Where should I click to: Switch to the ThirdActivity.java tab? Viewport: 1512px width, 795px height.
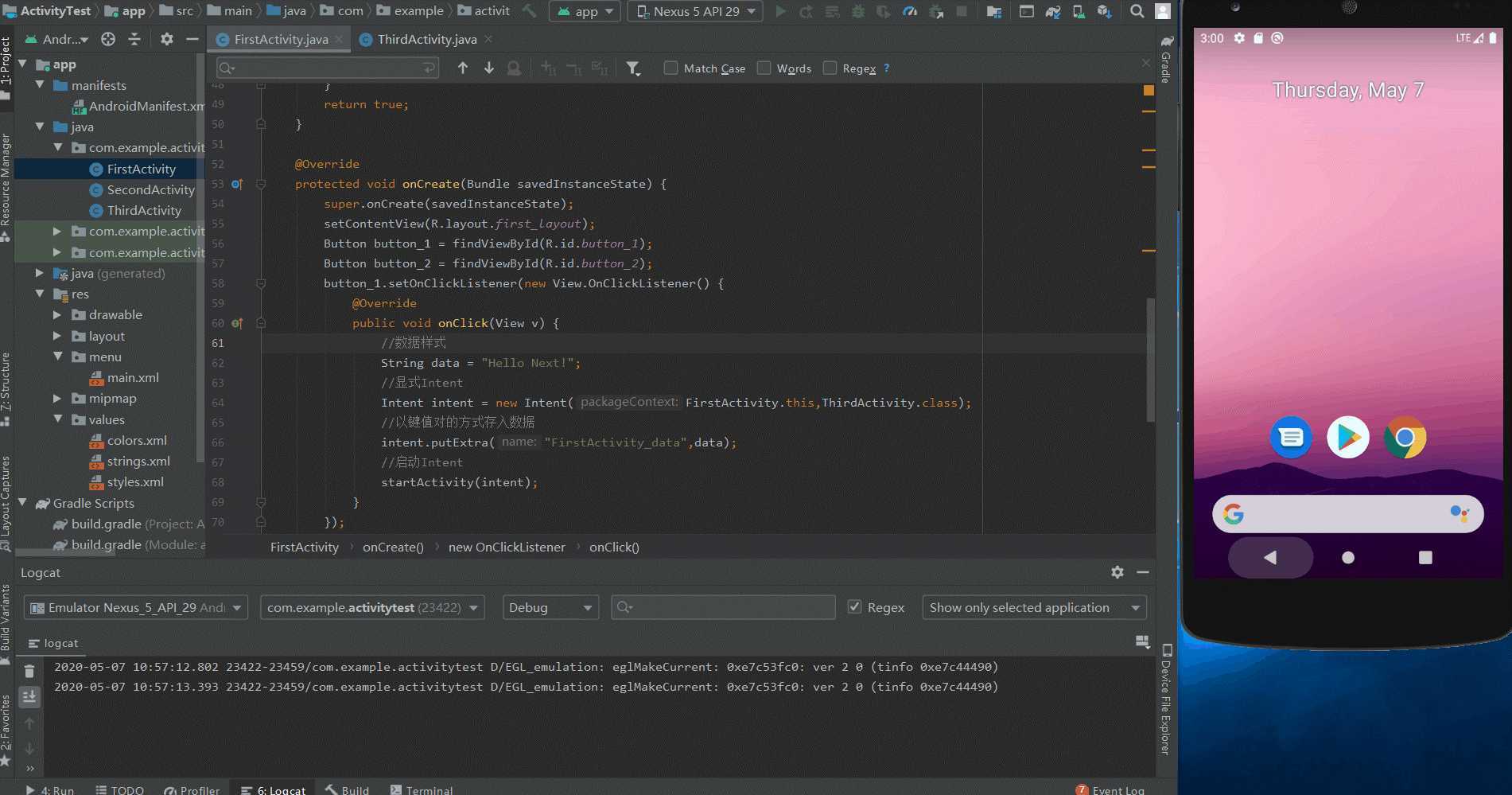click(x=426, y=39)
